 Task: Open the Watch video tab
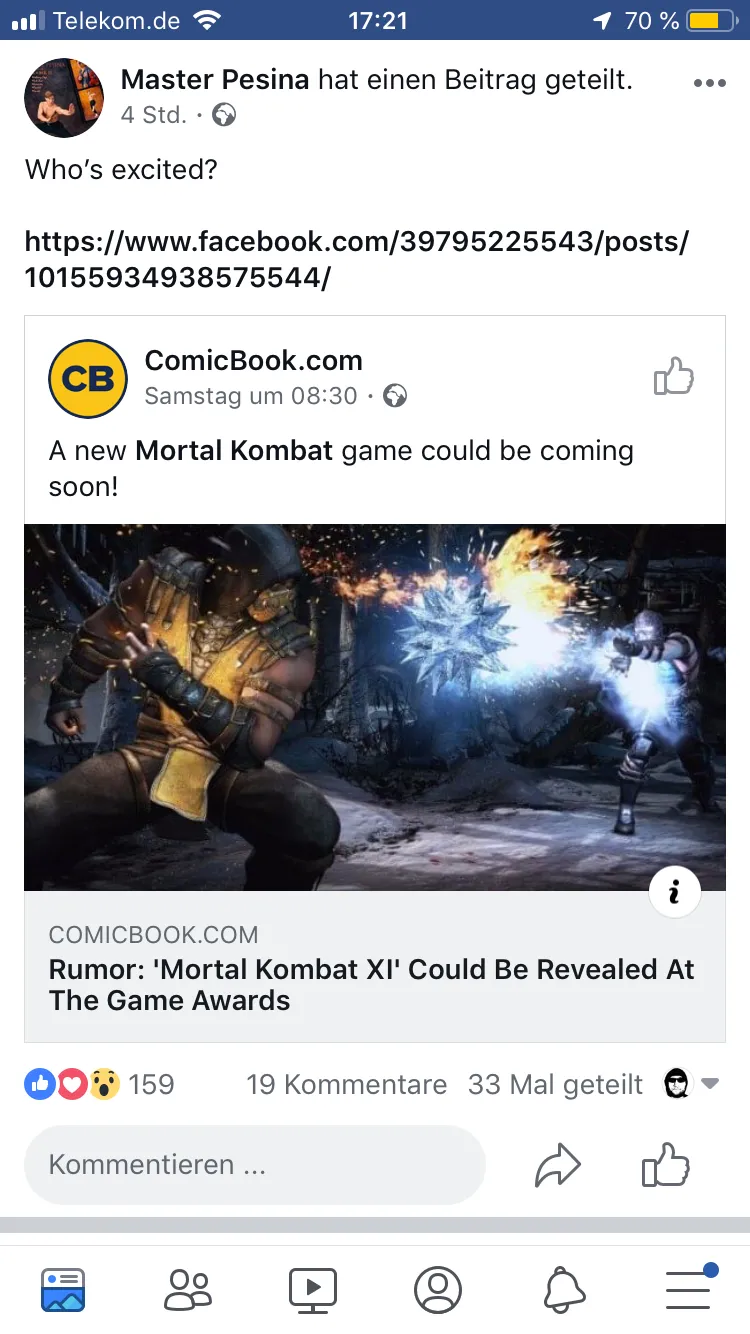(313, 1289)
